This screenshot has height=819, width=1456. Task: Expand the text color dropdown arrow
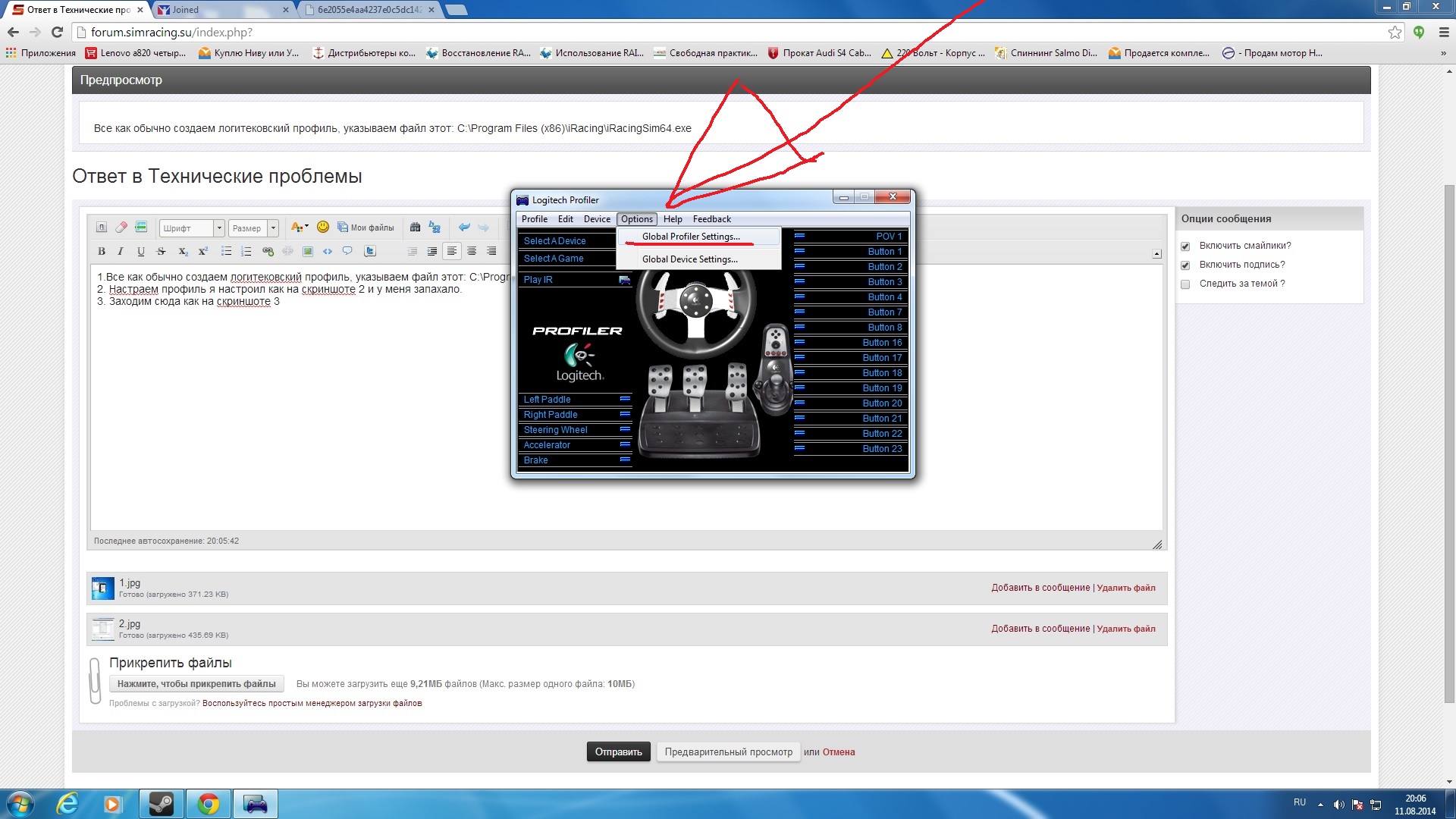coord(306,227)
